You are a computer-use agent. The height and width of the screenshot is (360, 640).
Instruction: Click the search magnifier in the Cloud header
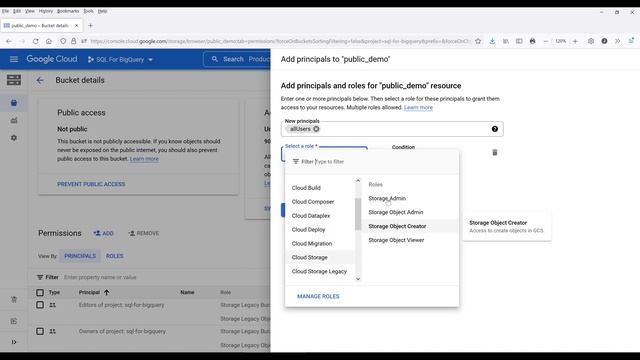215,59
